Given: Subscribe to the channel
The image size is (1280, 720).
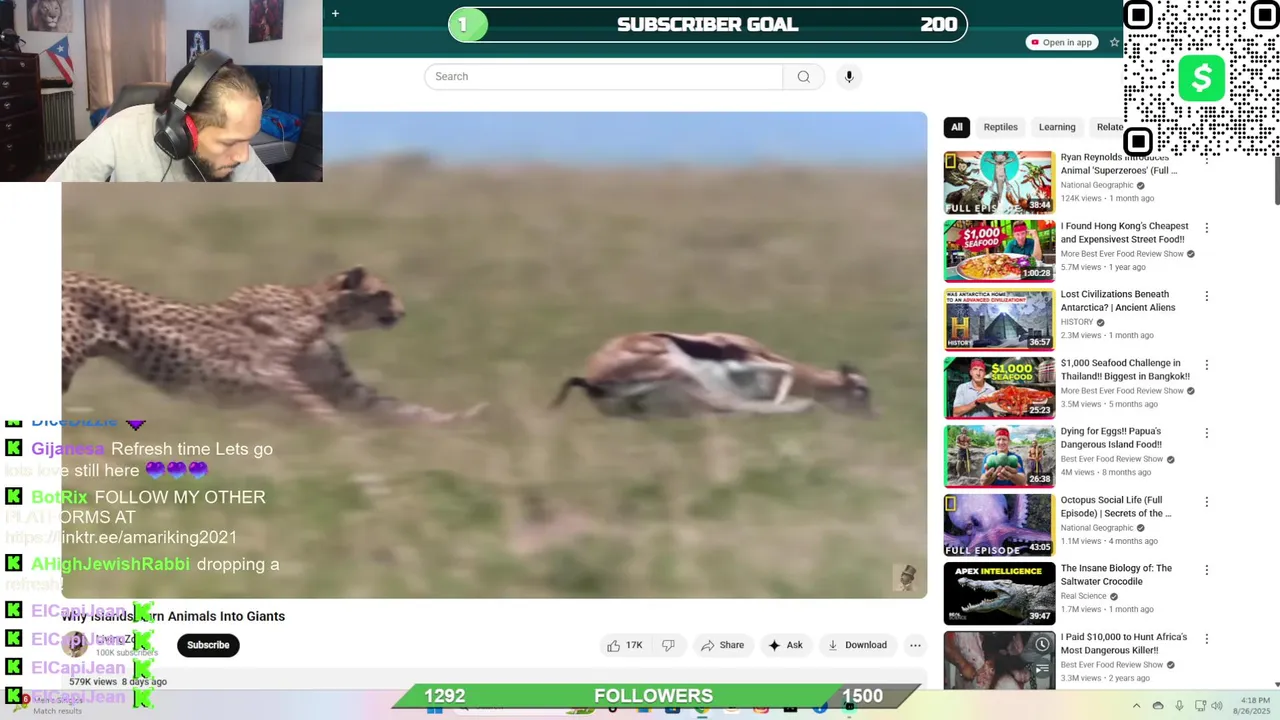Looking at the screenshot, I should [208, 645].
